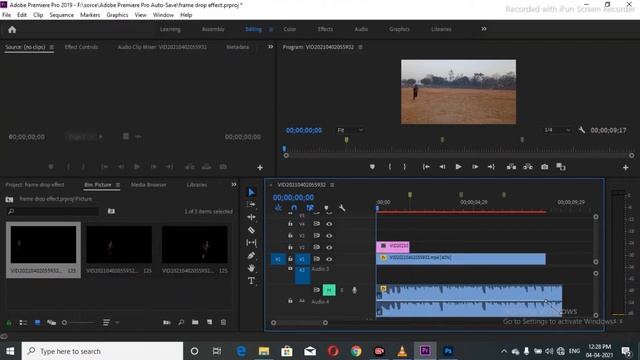Open Sort Icons dropdown in Project panel

coord(111,322)
